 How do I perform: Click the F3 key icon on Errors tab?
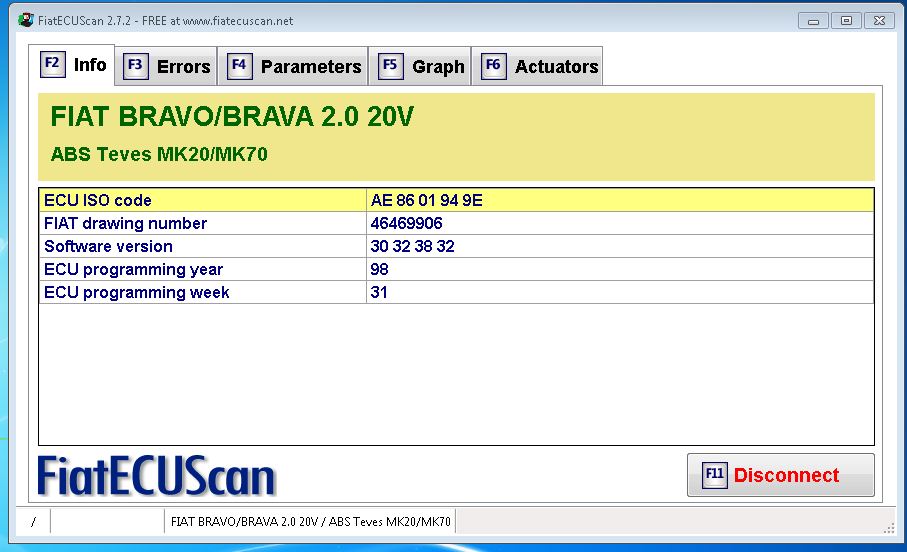135,66
